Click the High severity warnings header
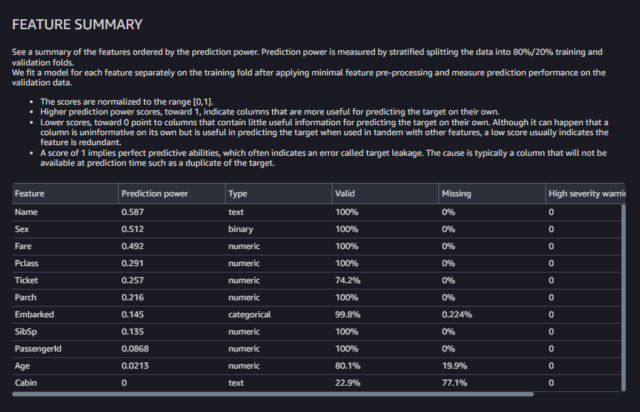The width and height of the screenshot is (640, 412). 585,194
